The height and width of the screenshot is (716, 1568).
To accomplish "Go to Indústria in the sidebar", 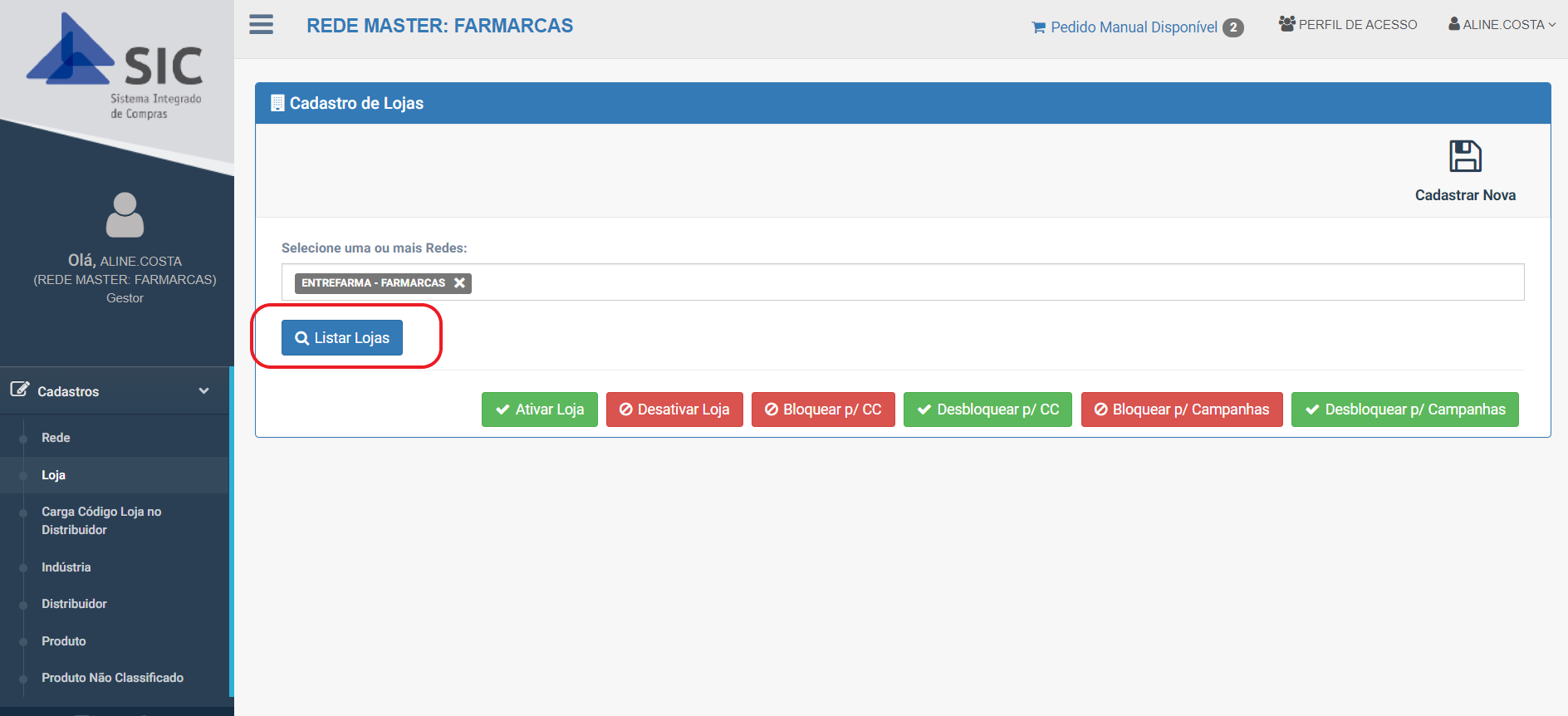I will click(x=66, y=567).
